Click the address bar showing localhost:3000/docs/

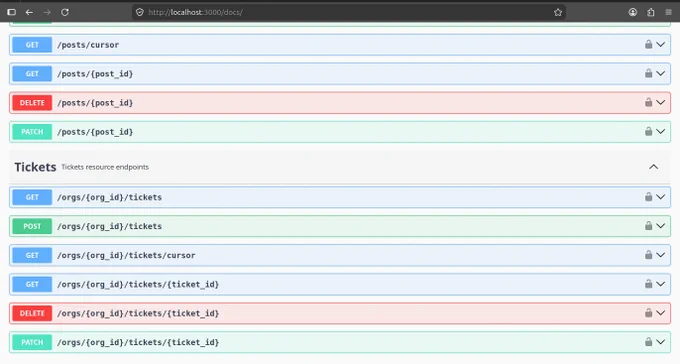click(349, 12)
